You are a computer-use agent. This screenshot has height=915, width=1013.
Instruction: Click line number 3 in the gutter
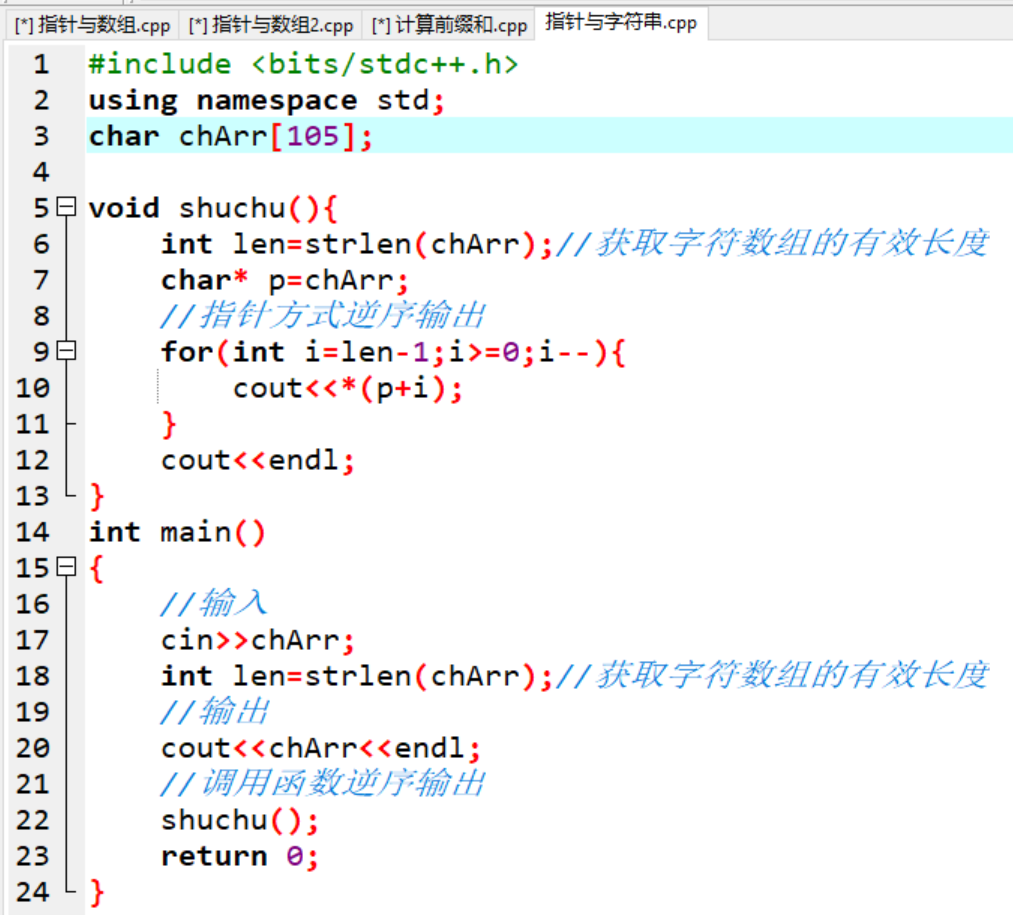click(40, 136)
